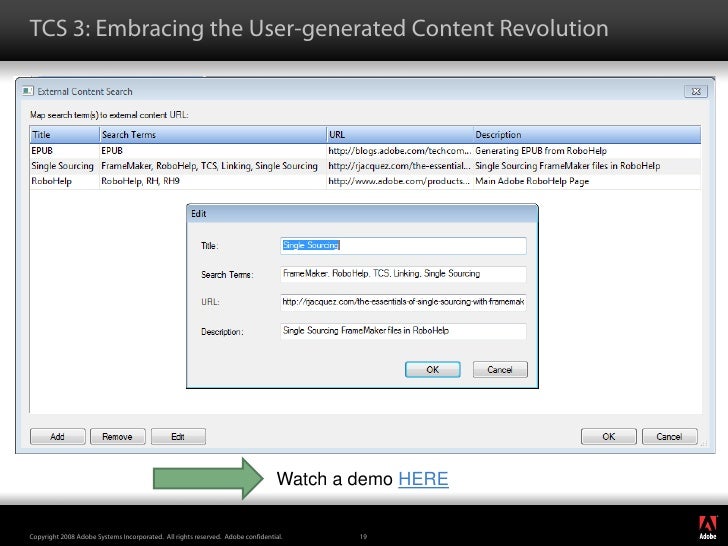Click the Description column header
Image resolution: width=728 pixels, height=546 pixels.
point(587,135)
